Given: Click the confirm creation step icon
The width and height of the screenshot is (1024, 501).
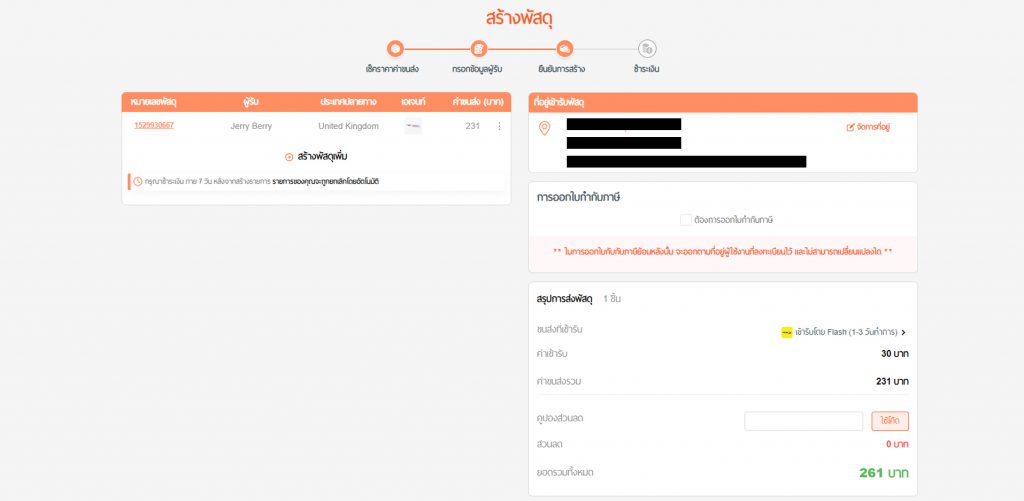Looking at the screenshot, I should click(565, 49).
